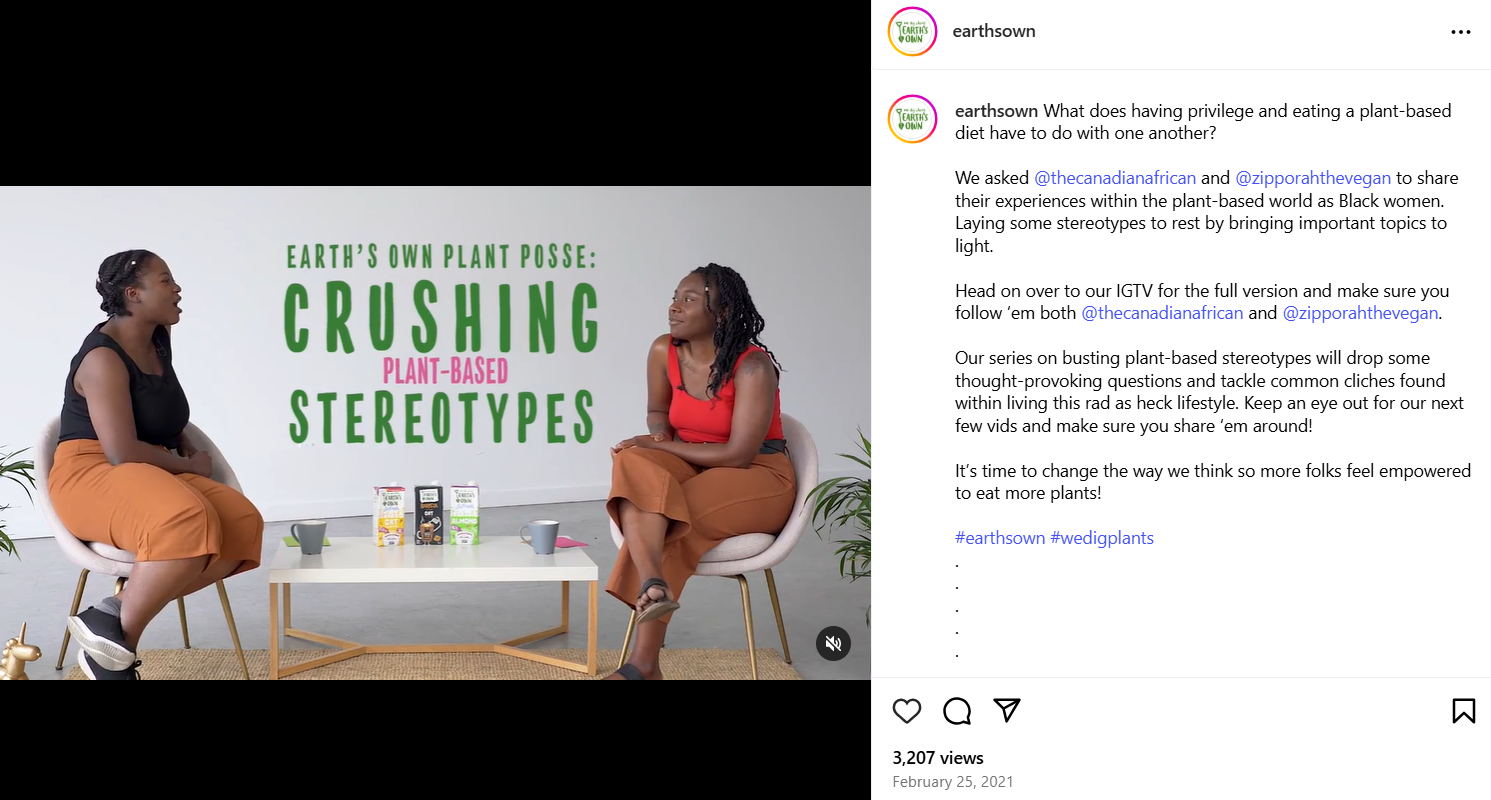Open the earthsown profile picture in header
Image resolution: width=1491 pixels, height=800 pixels.
click(x=912, y=31)
